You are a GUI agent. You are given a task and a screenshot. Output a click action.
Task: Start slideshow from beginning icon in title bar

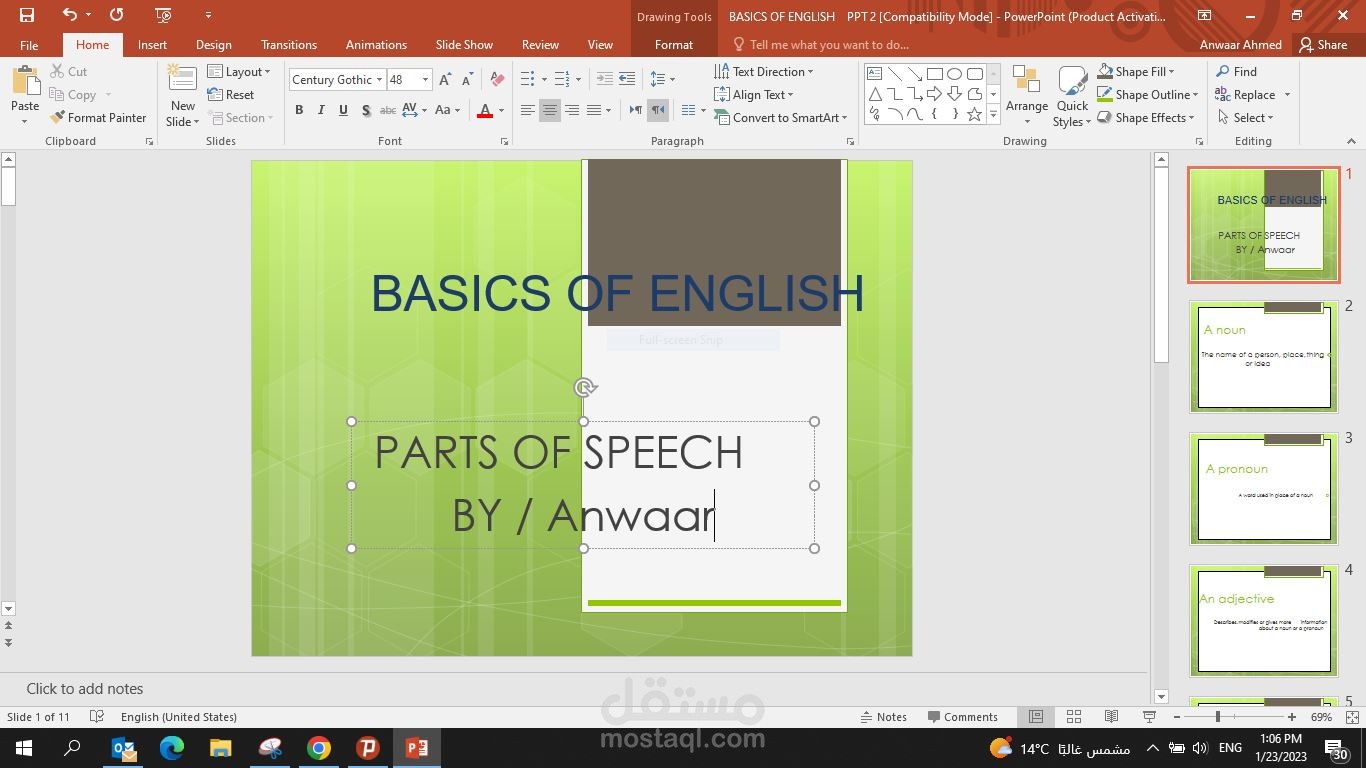[164, 15]
